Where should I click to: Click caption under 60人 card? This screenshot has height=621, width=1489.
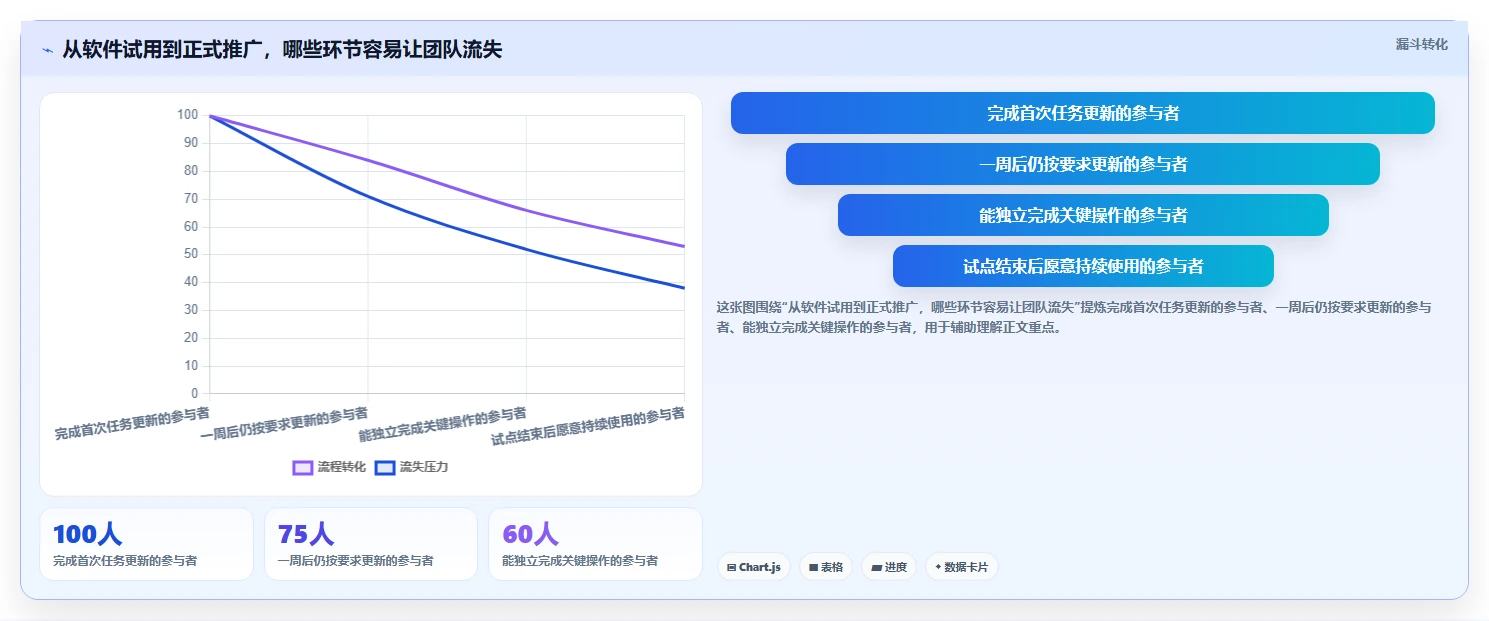click(x=580, y=561)
